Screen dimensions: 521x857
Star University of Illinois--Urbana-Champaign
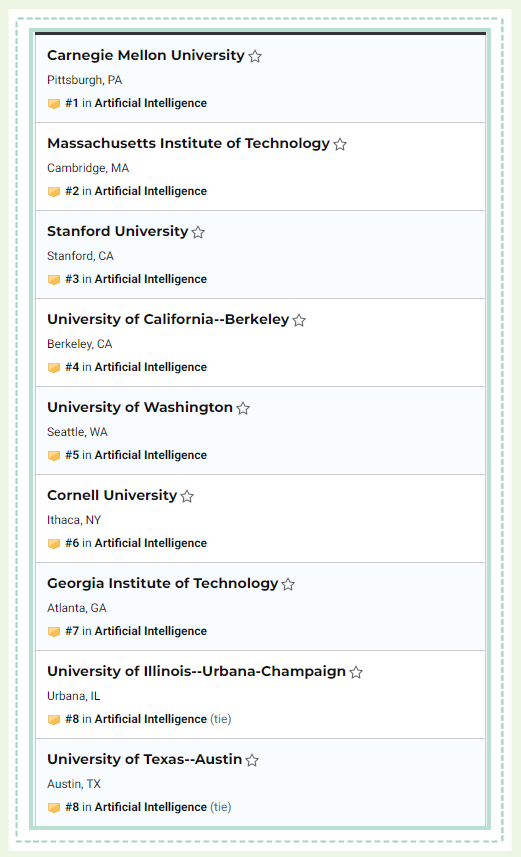point(356,672)
